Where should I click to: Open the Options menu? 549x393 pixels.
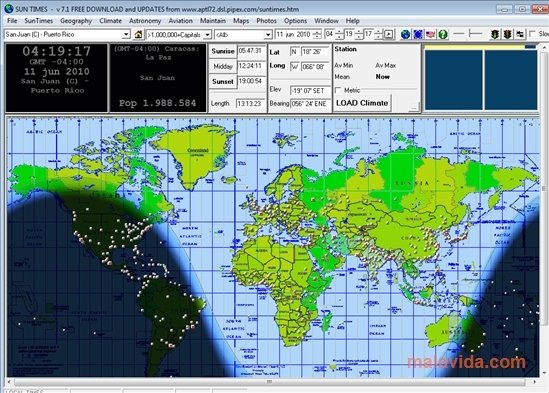296,21
